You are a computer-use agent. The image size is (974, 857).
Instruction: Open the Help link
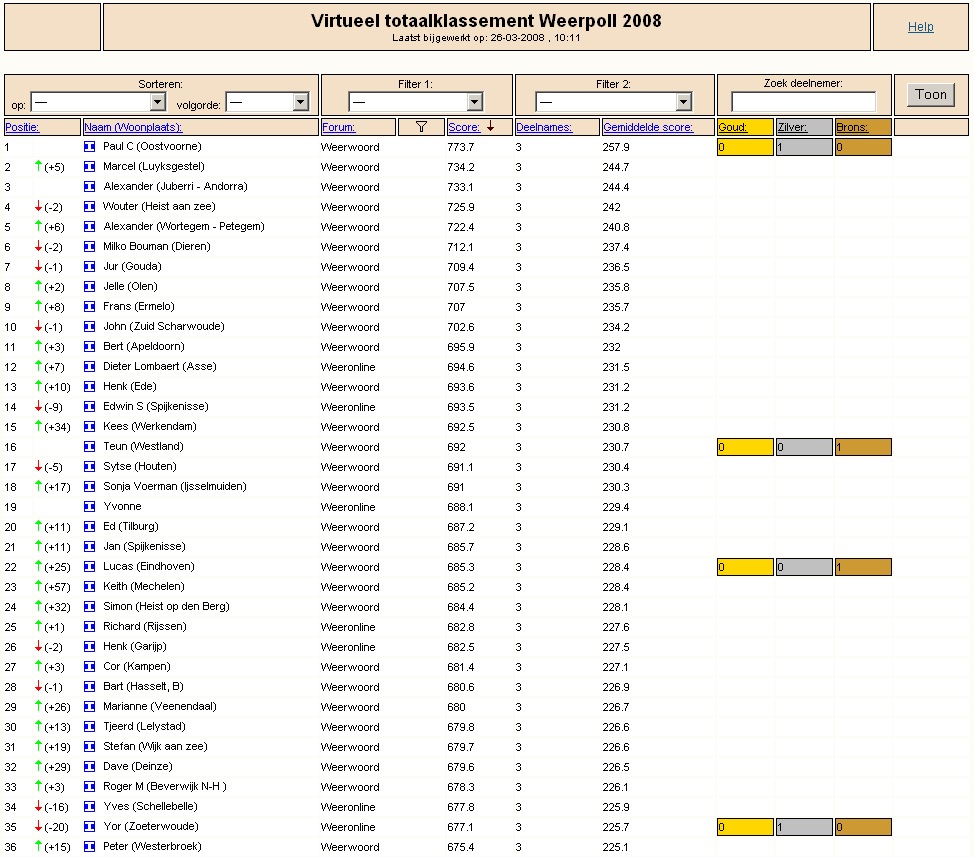[x=921, y=27]
